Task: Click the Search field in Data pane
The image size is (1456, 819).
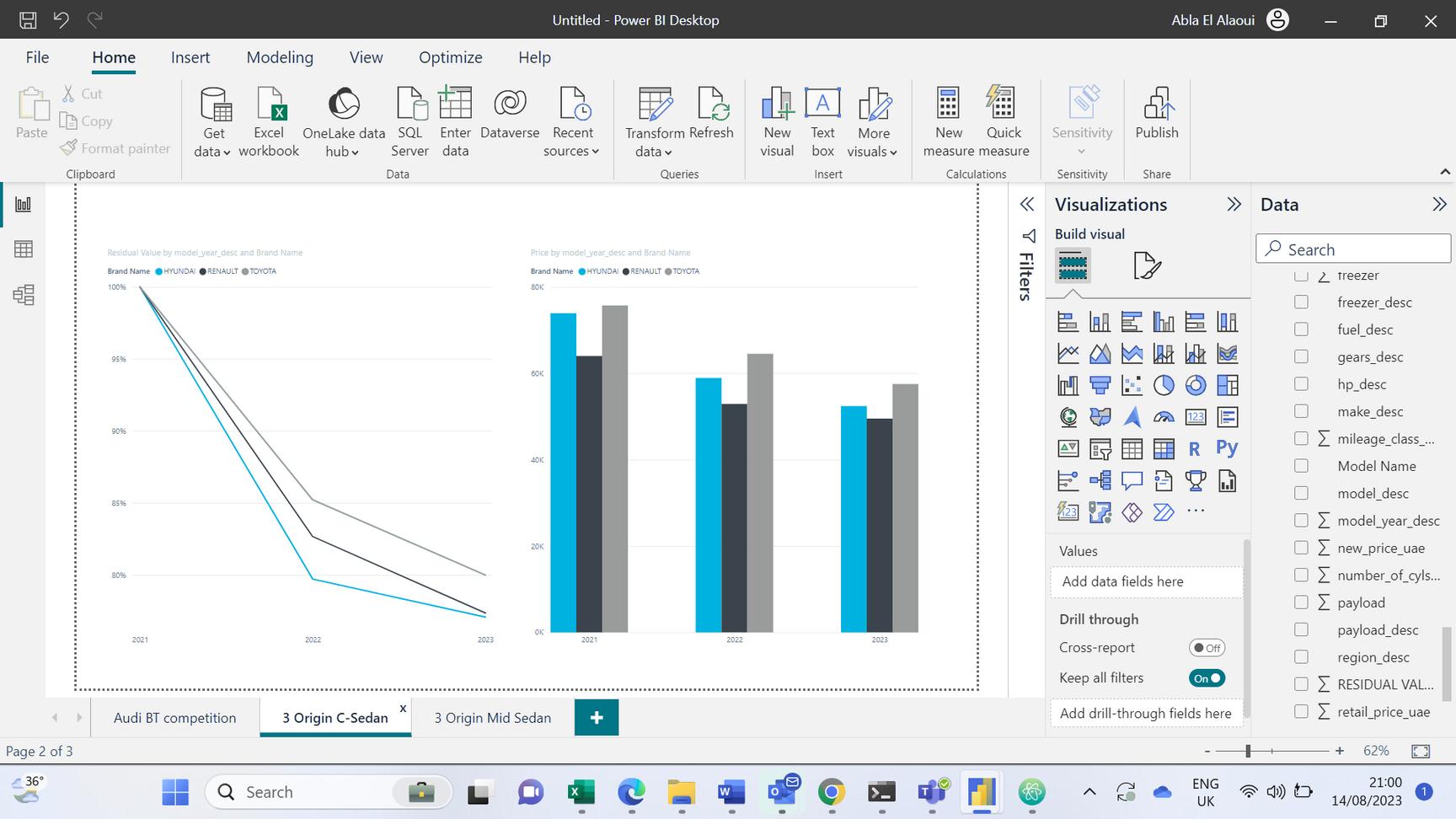Action: 1353,249
